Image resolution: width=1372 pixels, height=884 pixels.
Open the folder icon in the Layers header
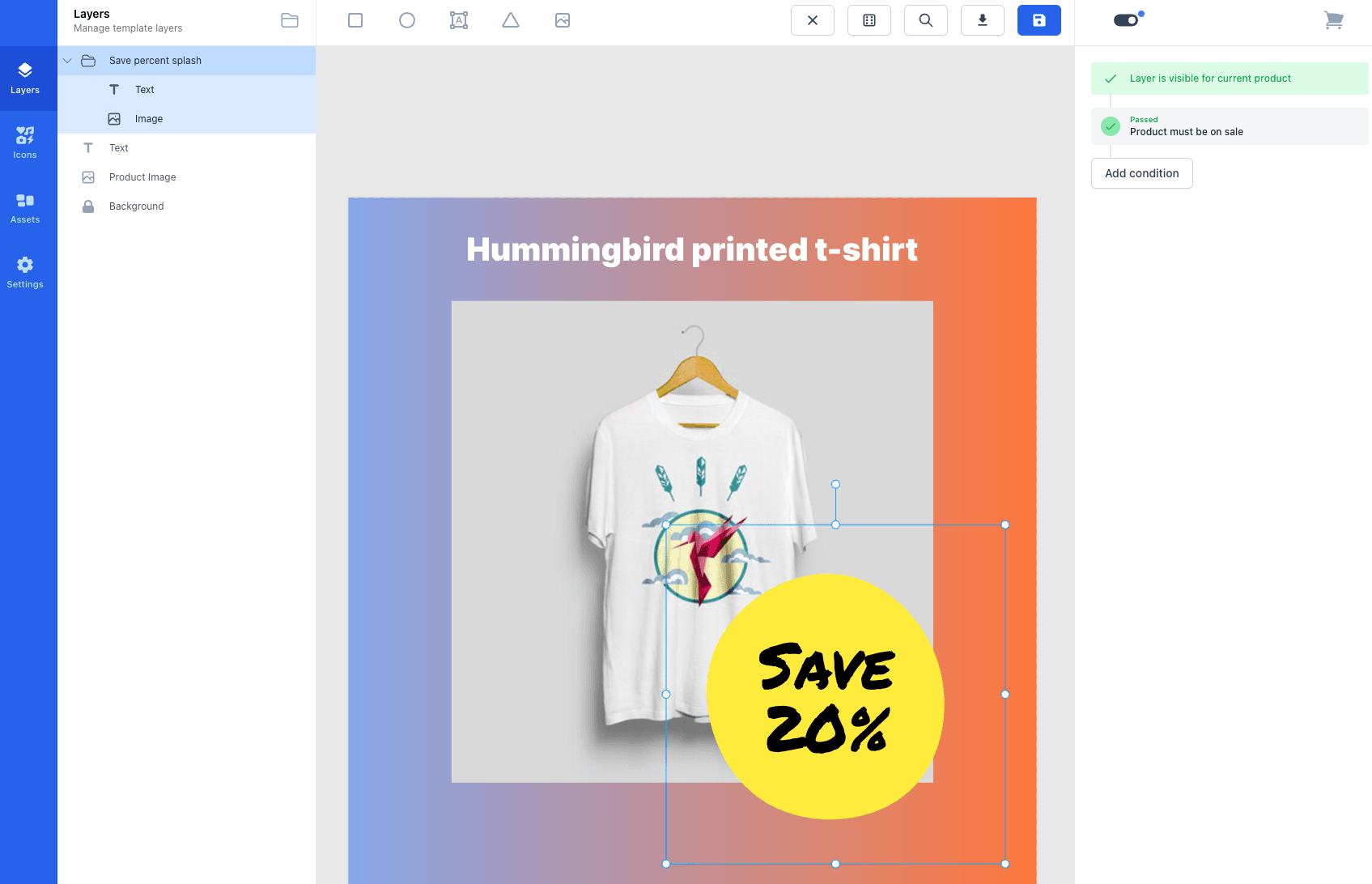point(290,20)
